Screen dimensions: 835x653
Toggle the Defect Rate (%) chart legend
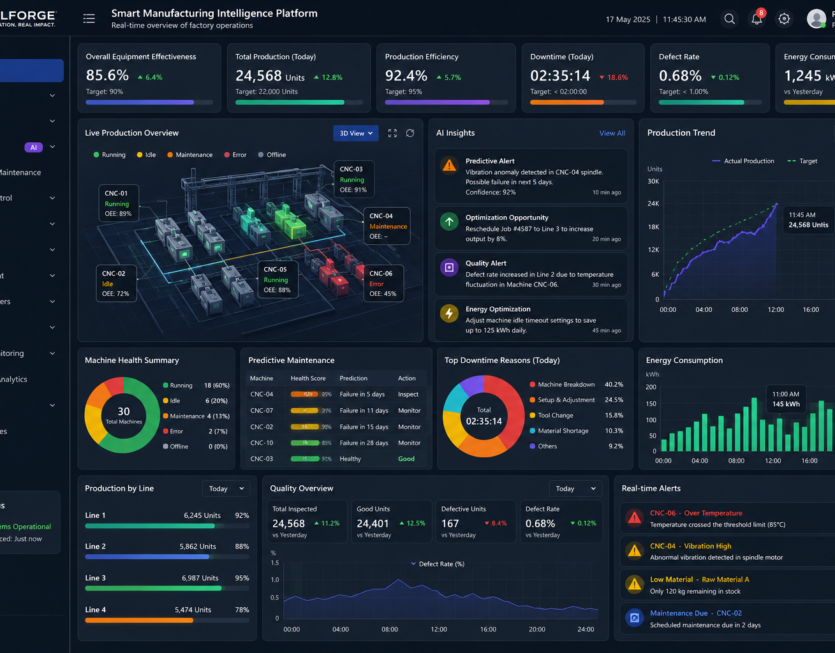click(437, 564)
